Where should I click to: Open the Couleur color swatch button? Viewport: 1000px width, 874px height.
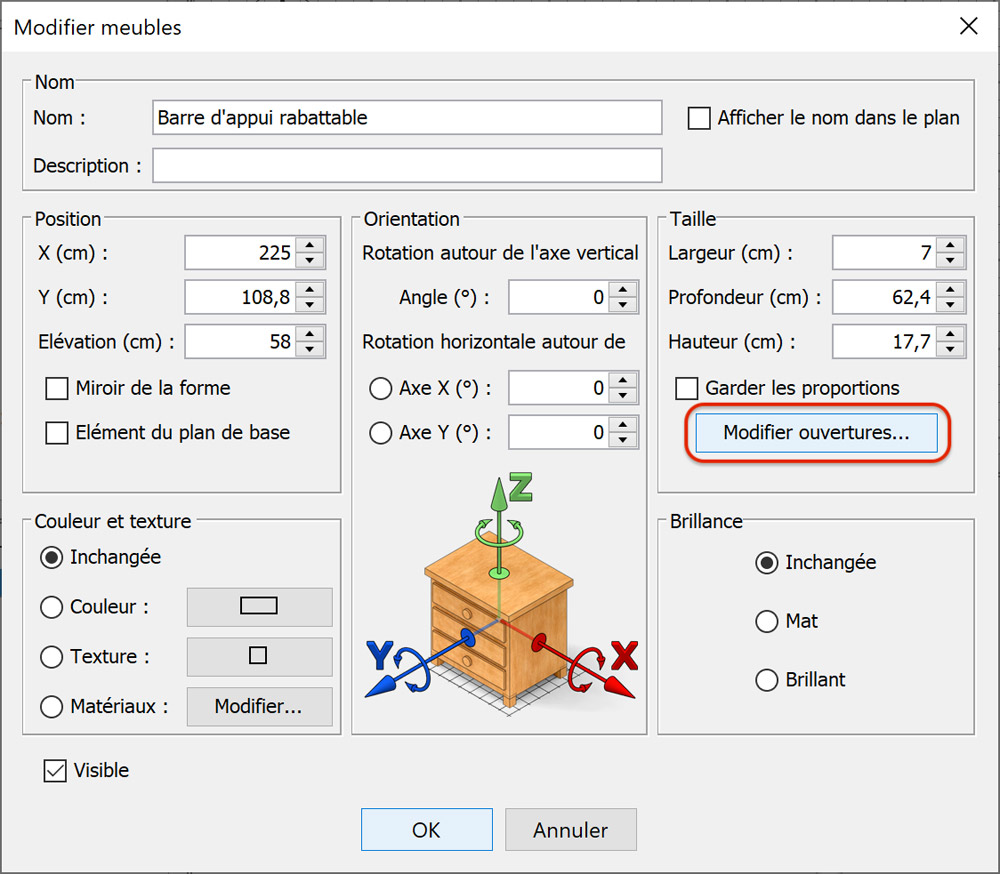tap(259, 607)
